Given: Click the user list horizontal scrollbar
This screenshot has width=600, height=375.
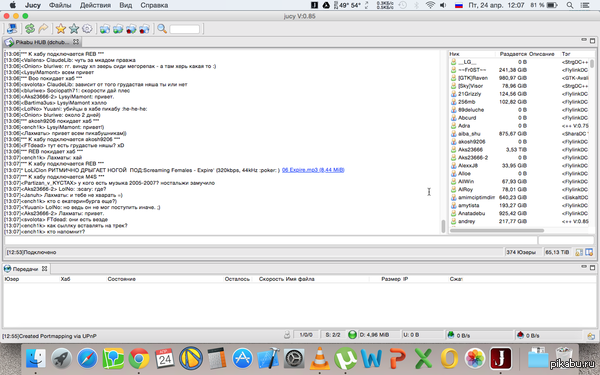Looking at the screenshot, I should pyautogui.click(x=497, y=230).
